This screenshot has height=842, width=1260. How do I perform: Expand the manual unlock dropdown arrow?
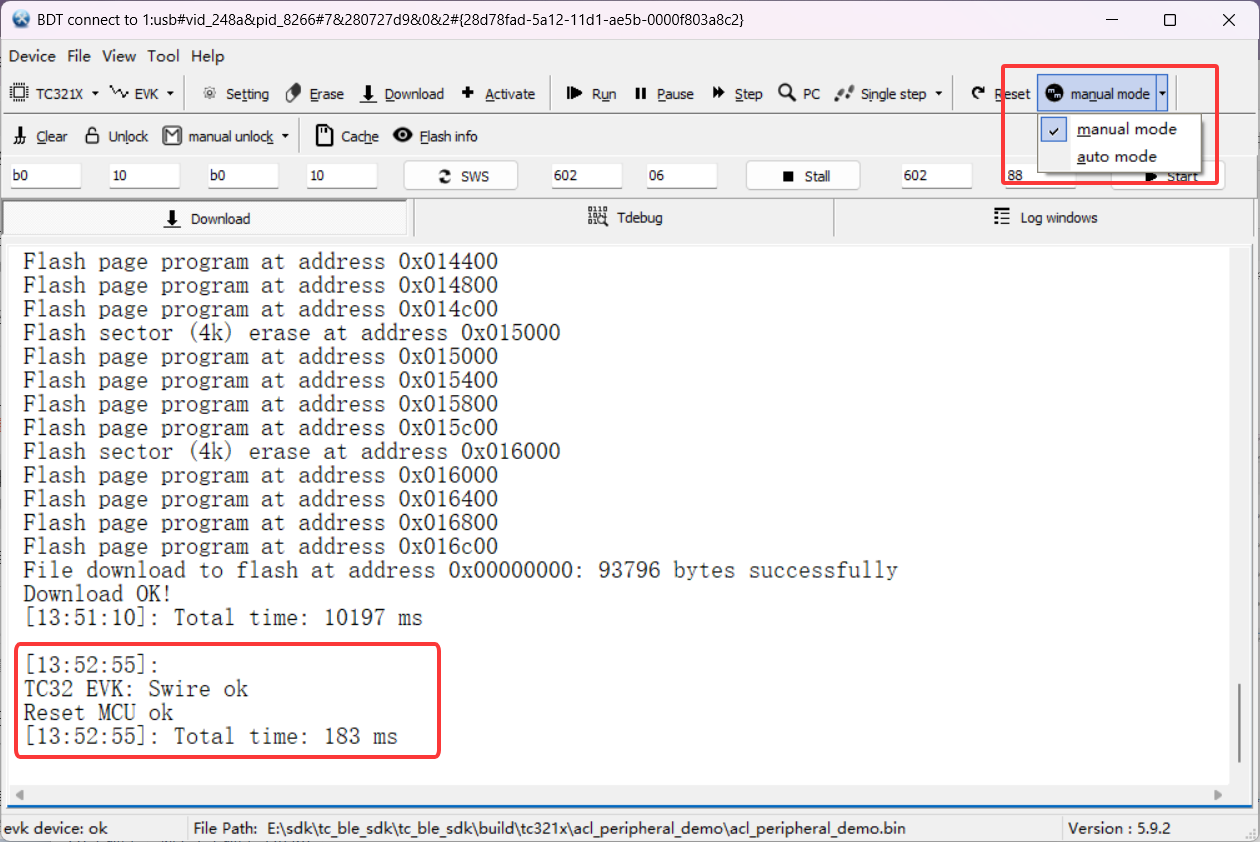(285, 136)
